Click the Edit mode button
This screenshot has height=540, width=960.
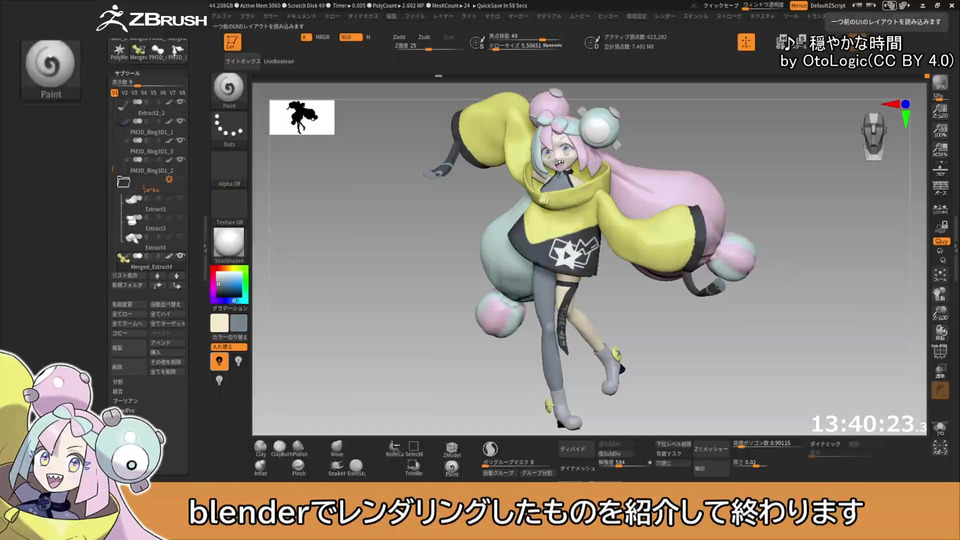coord(232,42)
